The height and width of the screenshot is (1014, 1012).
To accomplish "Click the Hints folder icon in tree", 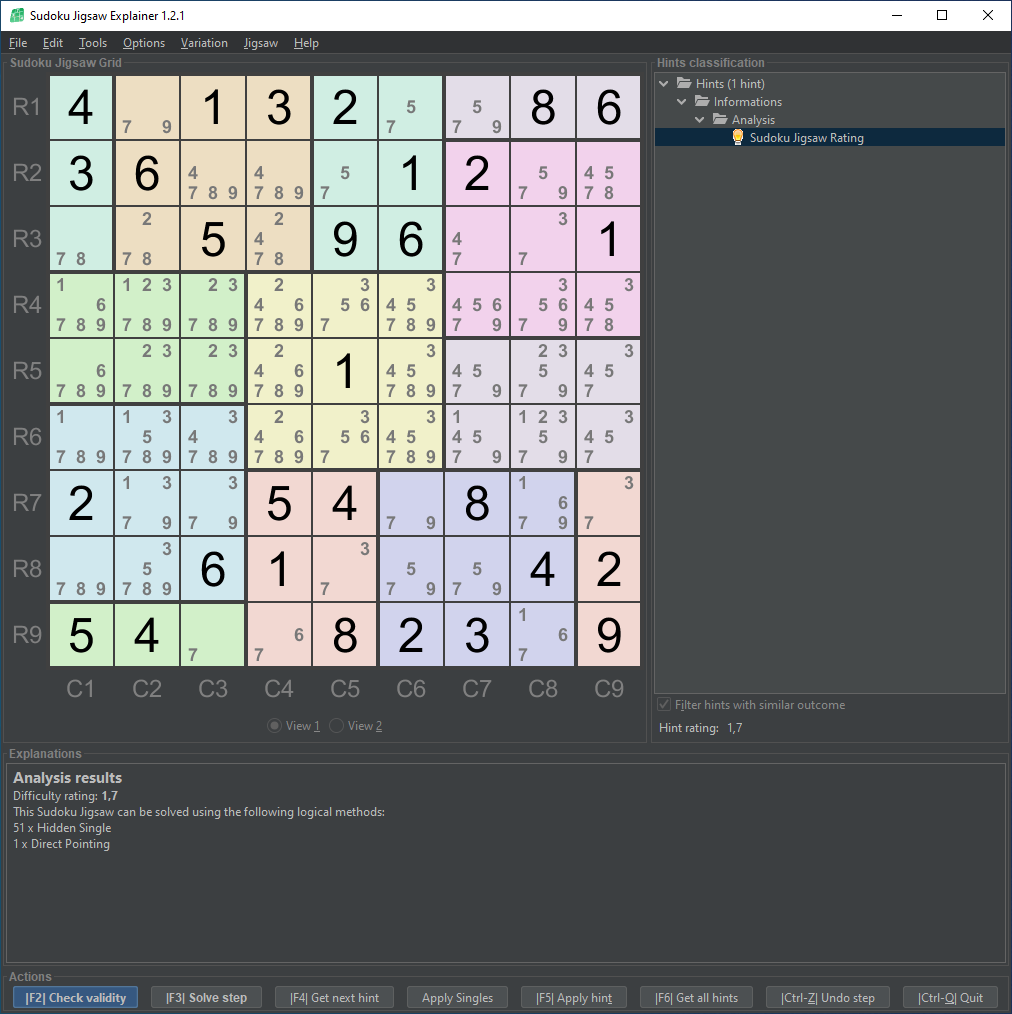I will [x=684, y=84].
